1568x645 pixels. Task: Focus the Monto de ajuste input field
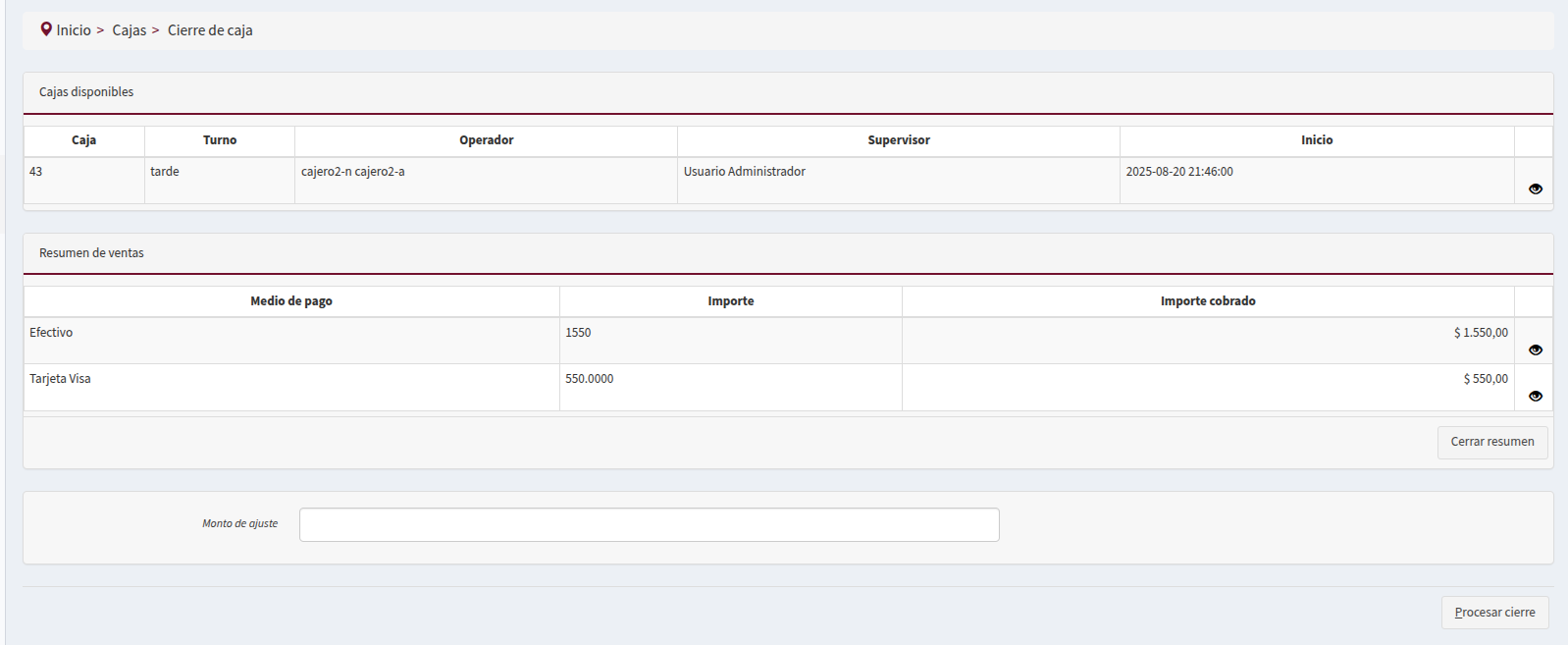pyautogui.click(x=649, y=524)
